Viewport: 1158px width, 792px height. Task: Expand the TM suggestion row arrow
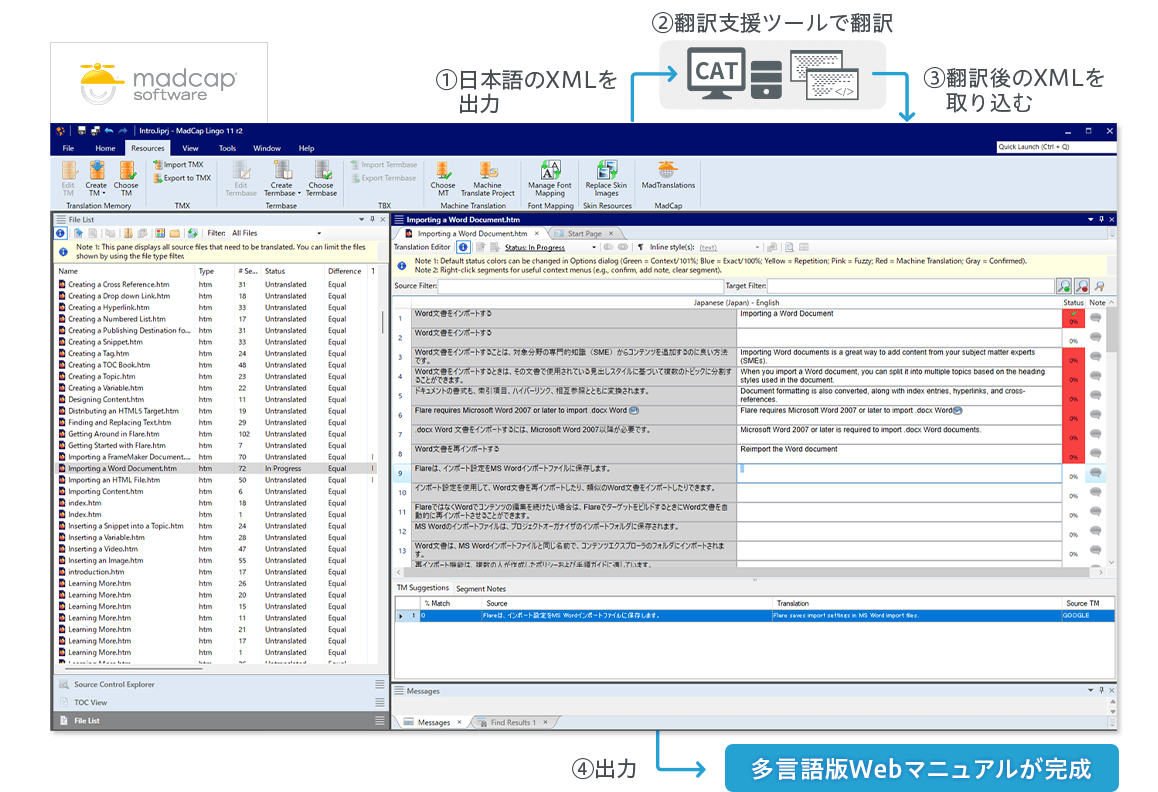pyautogui.click(x=401, y=615)
